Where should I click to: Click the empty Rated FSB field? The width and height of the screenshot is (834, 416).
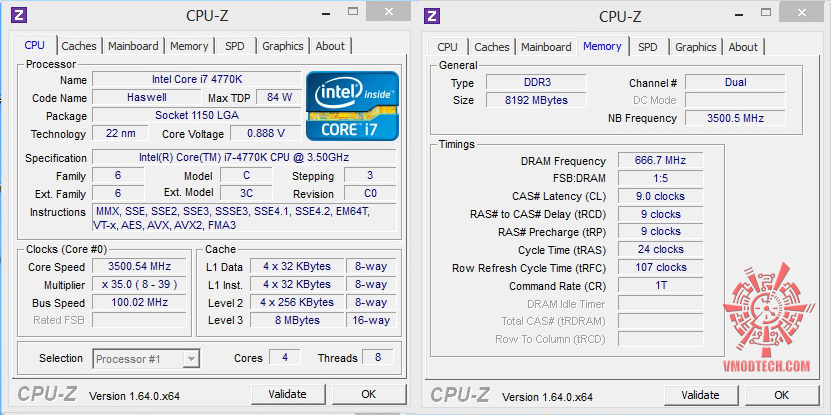139,320
